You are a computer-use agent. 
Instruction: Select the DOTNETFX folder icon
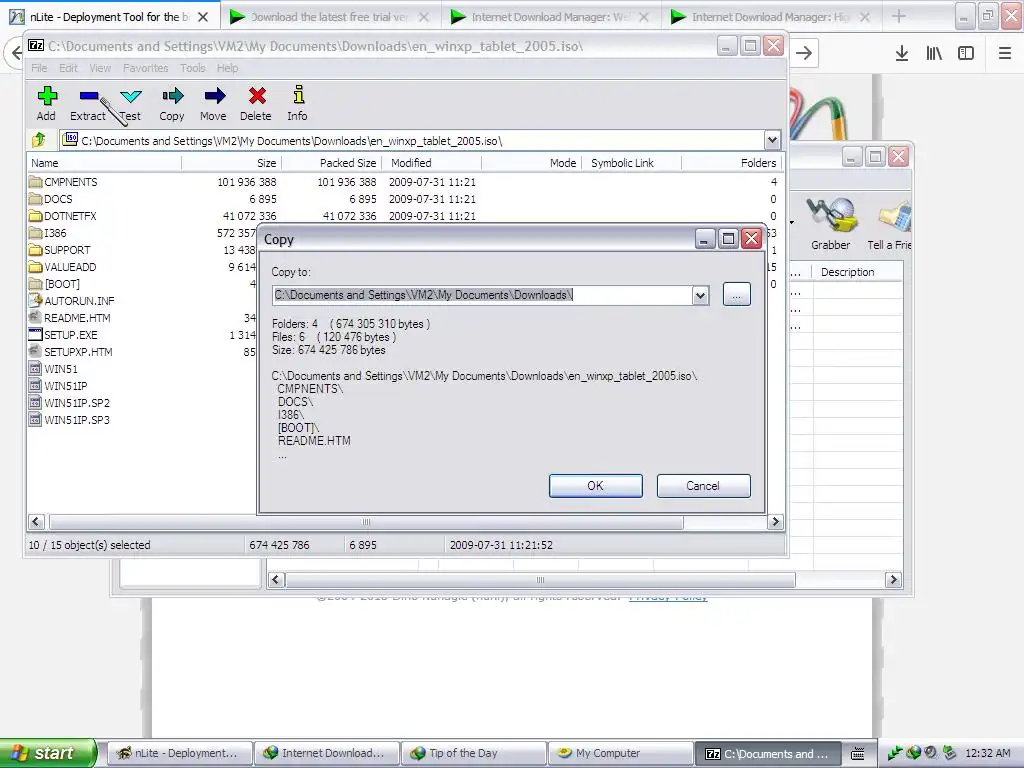(35, 216)
